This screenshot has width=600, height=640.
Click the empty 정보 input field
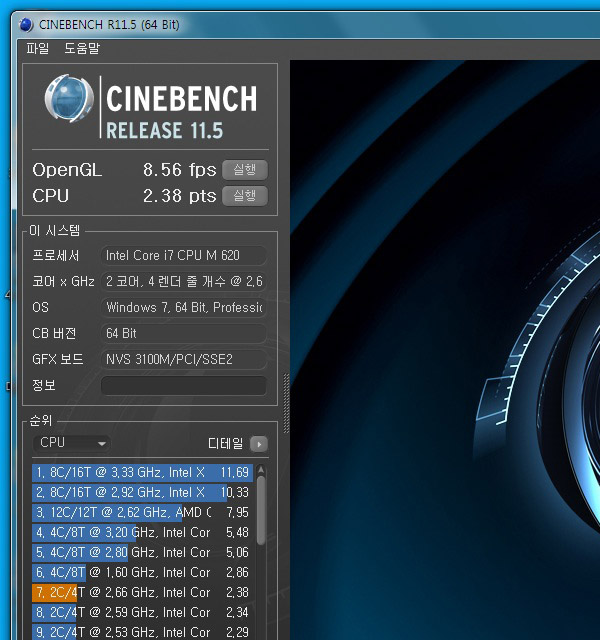[x=184, y=385]
